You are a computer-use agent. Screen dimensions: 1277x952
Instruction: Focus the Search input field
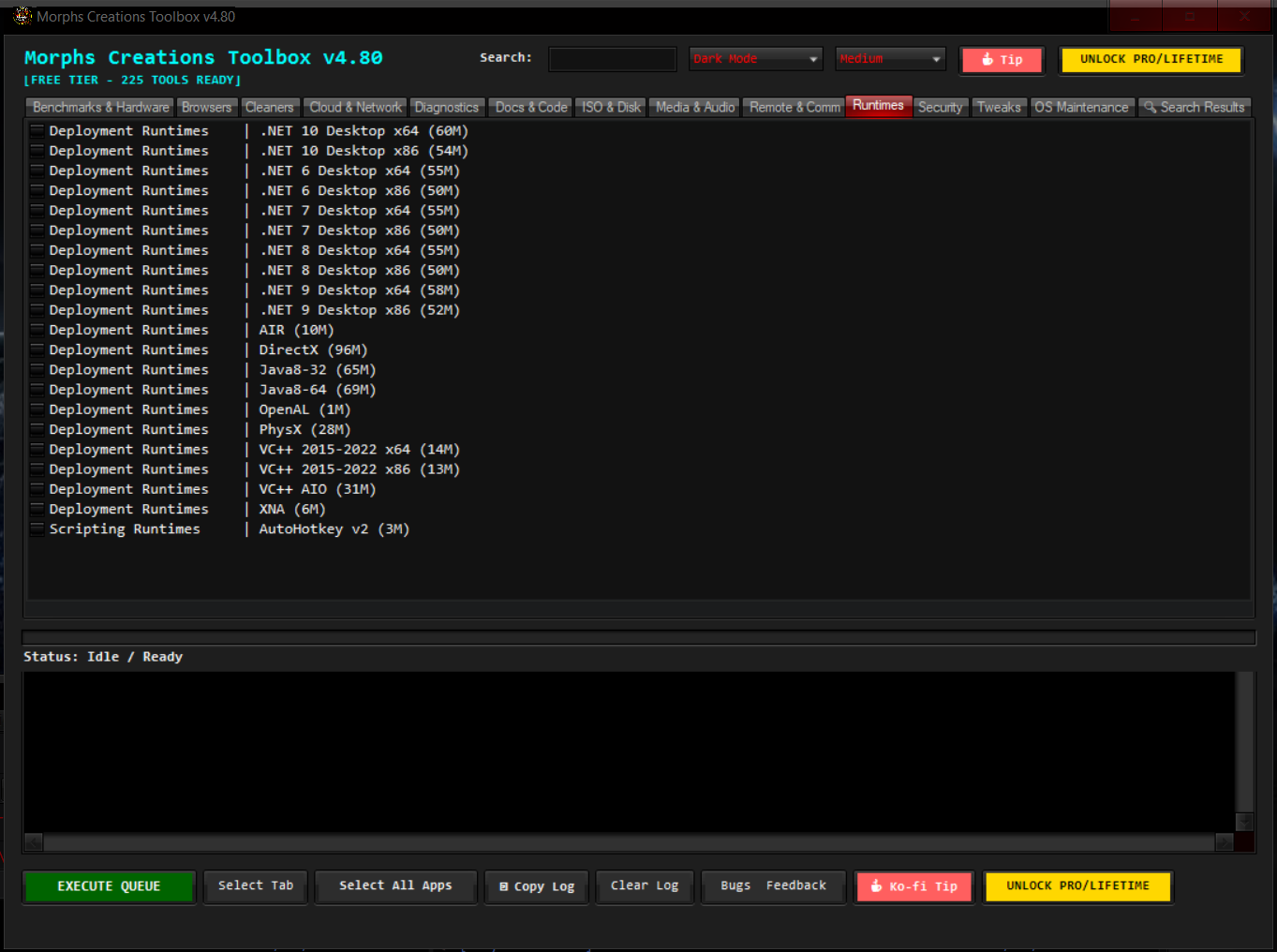[613, 59]
